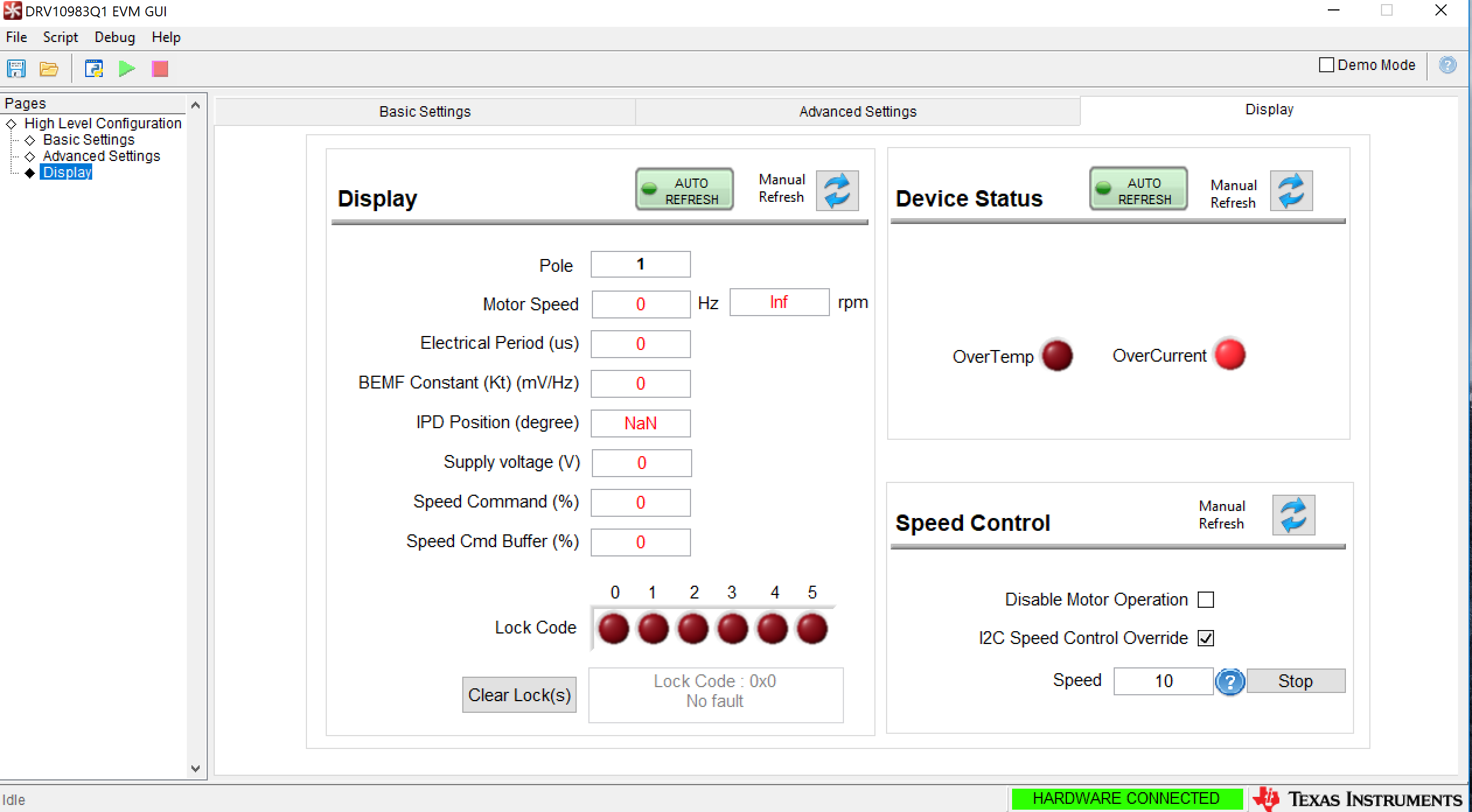Image resolution: width=1472 pixels, height=812 pixels.
Task: Click the help icon beside Demo Mode
Action: [x=1447, y=65]
